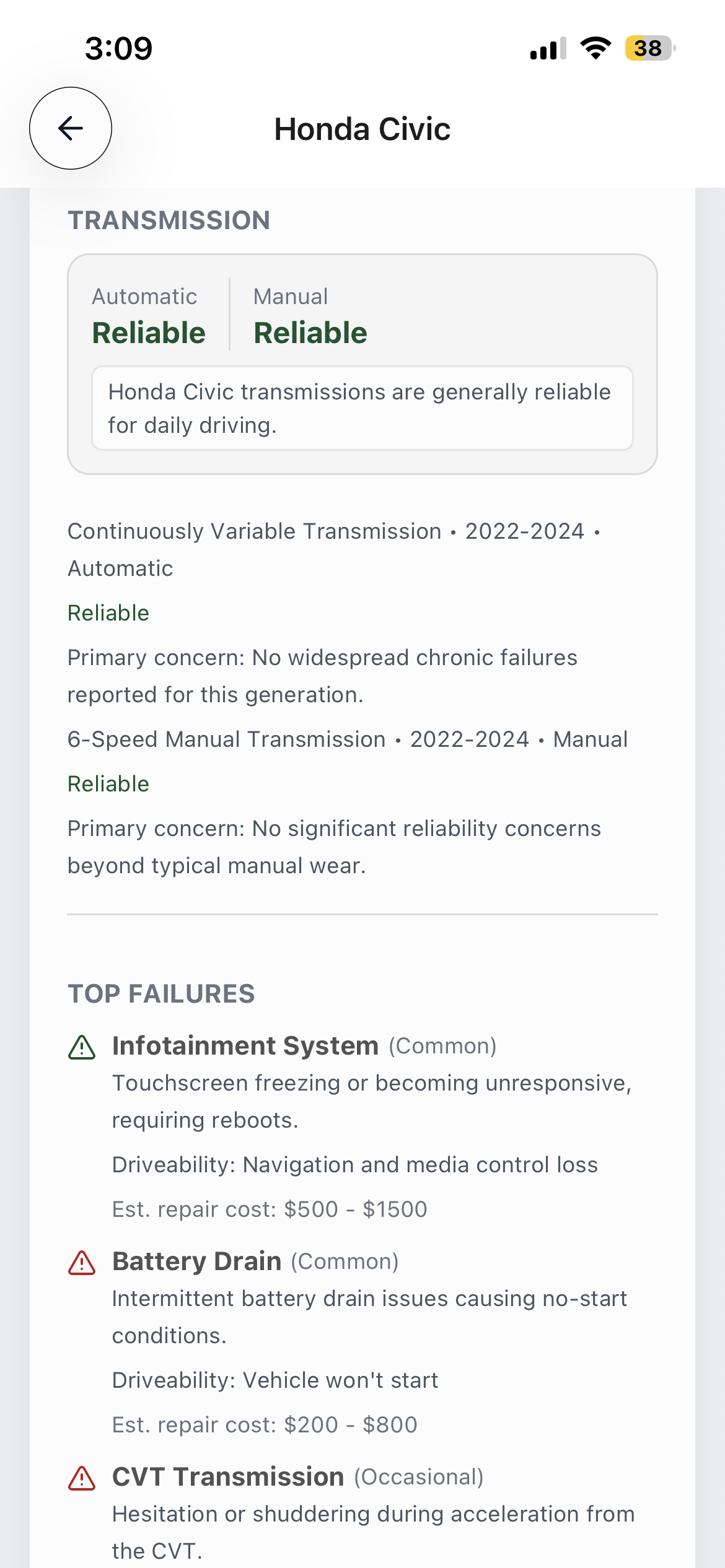Select the Automatic transmission rating

[x=149, y=316]
